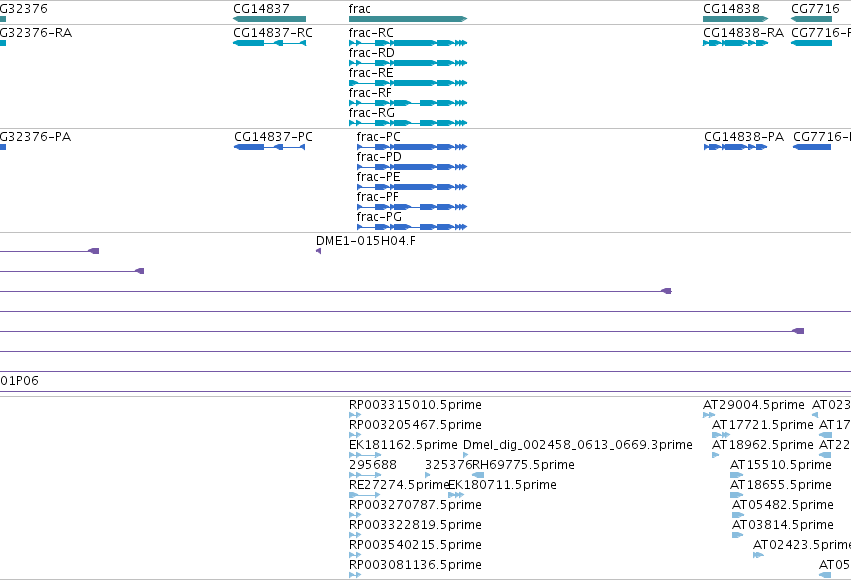Select EST EK180711.5prime

502,485
